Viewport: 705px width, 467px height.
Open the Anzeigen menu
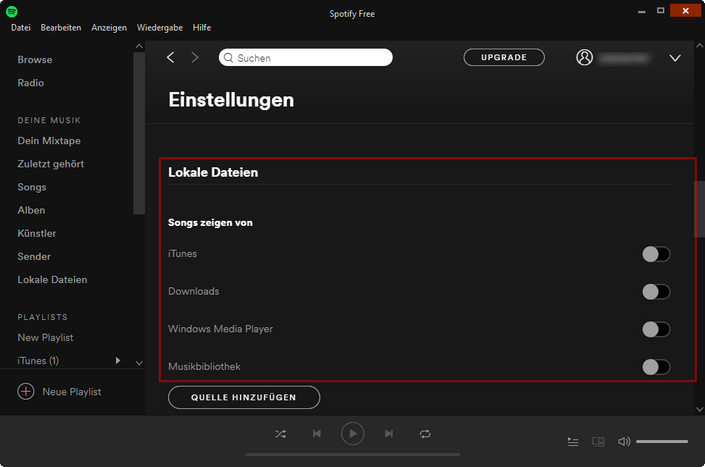[109, 28]
